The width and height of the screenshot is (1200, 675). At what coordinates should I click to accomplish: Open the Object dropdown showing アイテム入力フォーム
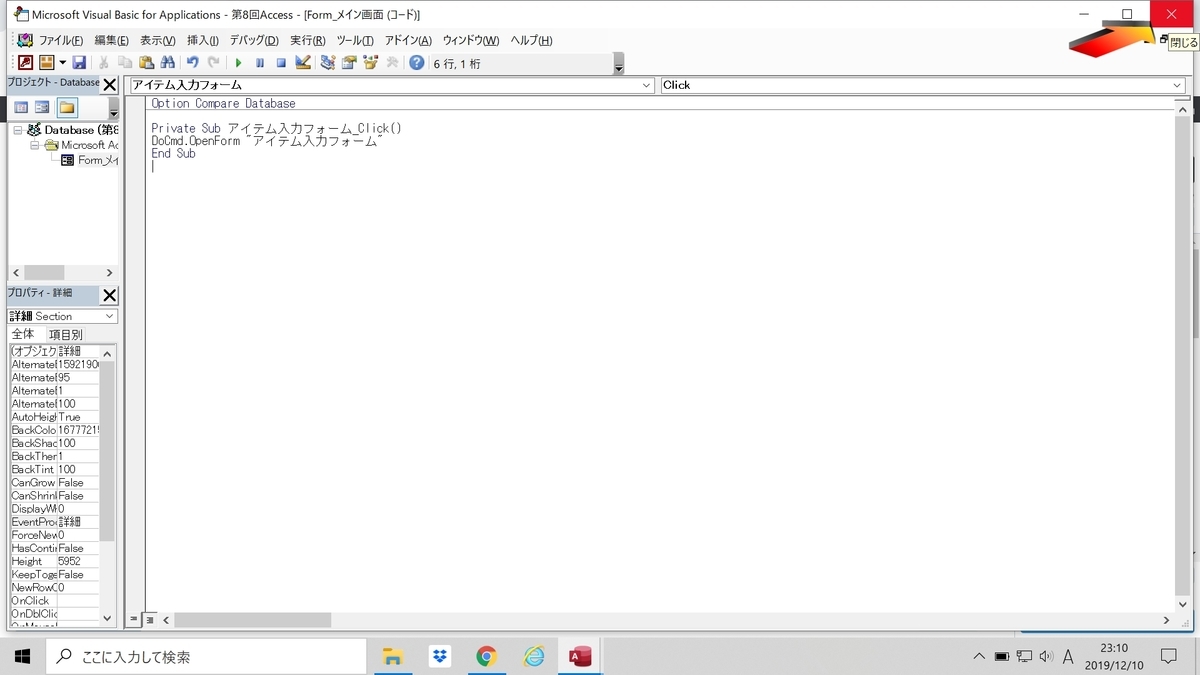click(392, 85)
